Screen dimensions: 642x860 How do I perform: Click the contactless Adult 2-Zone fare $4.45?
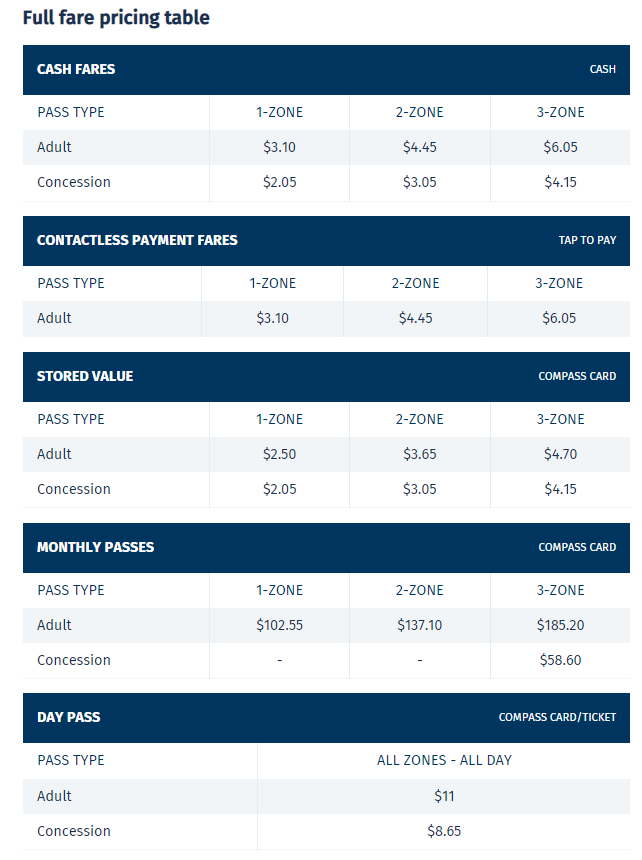click(415, 318)
